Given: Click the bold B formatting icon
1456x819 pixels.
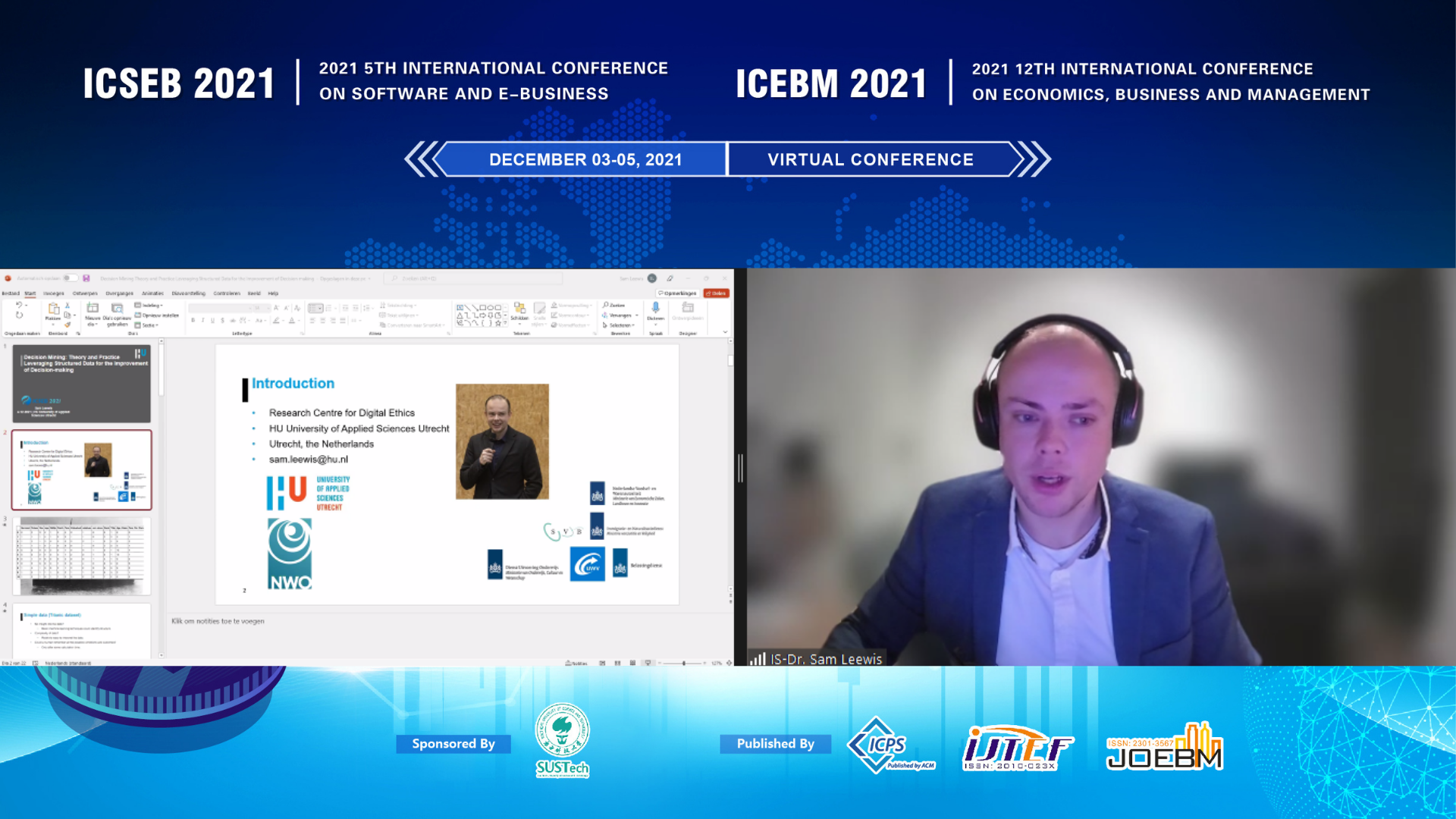Looking at the screenshot, I should click(193, 321).
